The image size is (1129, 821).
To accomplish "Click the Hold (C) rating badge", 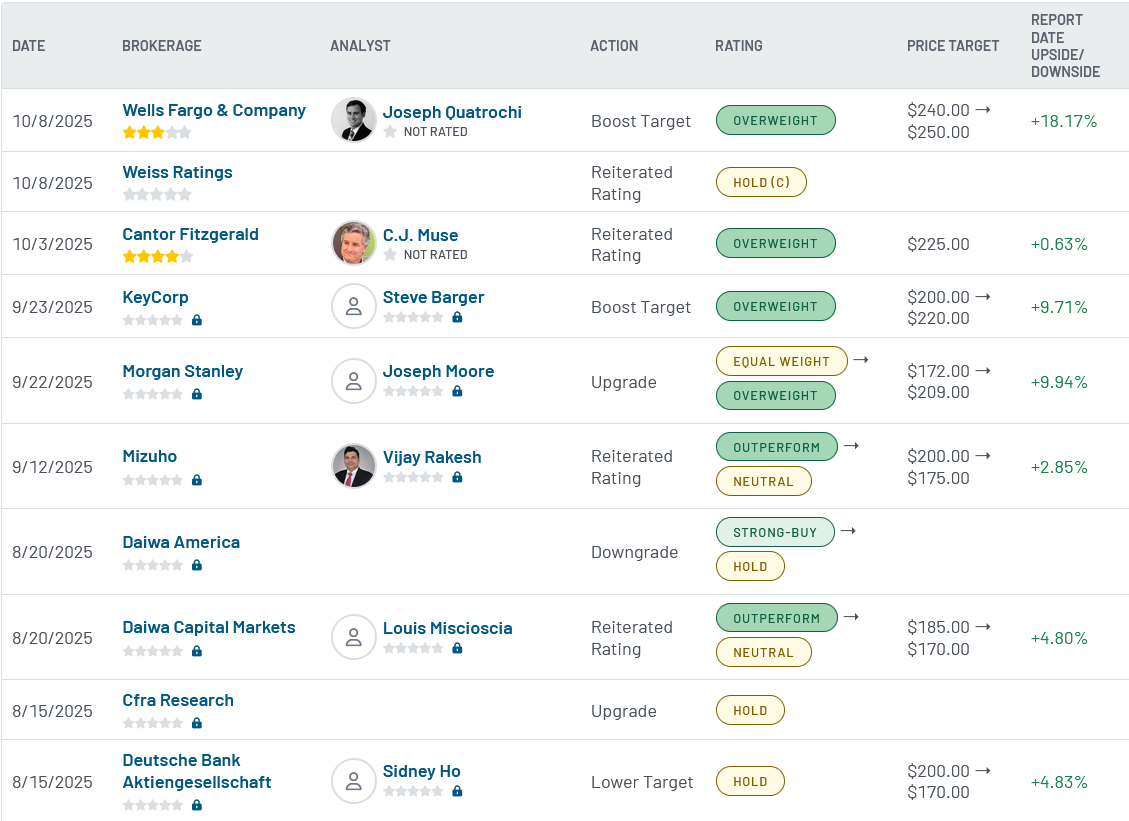I will pyautogui.click(x=761, y=182).
